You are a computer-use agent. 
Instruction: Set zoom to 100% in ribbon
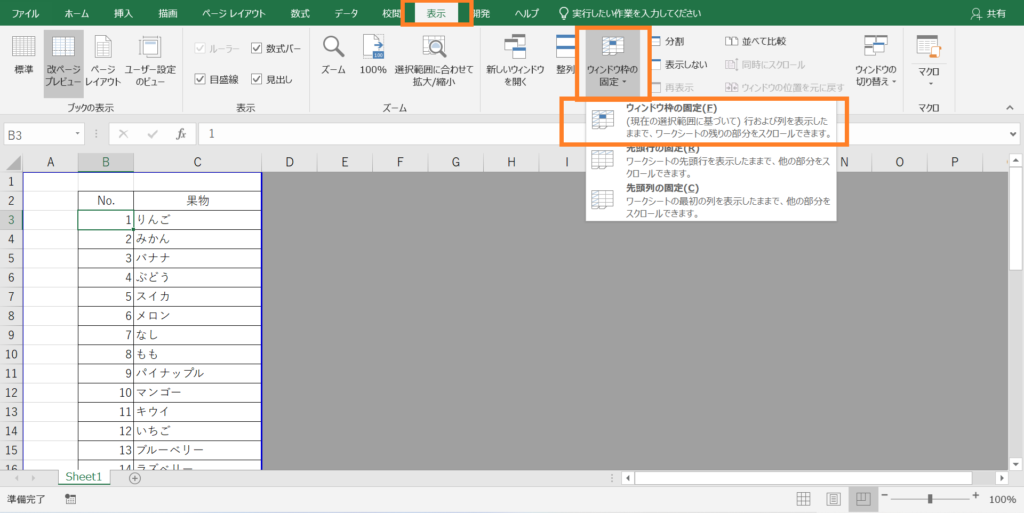click(x=373, y=55)
